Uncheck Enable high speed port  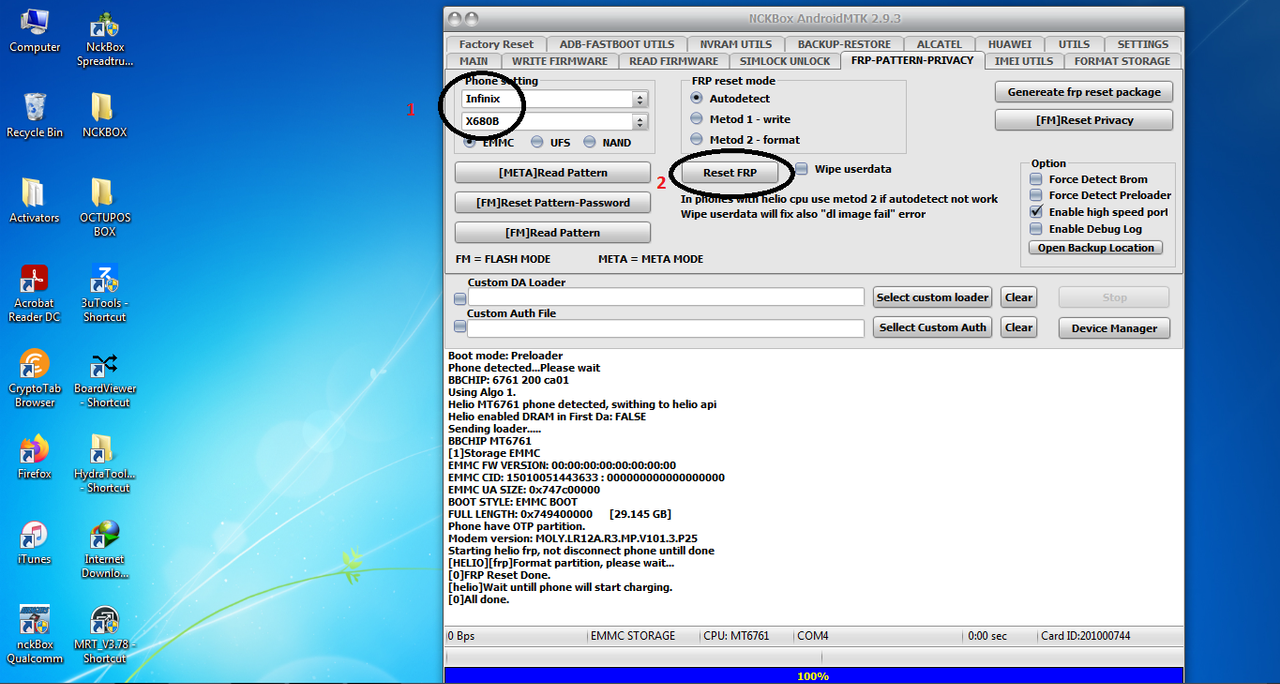point(1036,212)
